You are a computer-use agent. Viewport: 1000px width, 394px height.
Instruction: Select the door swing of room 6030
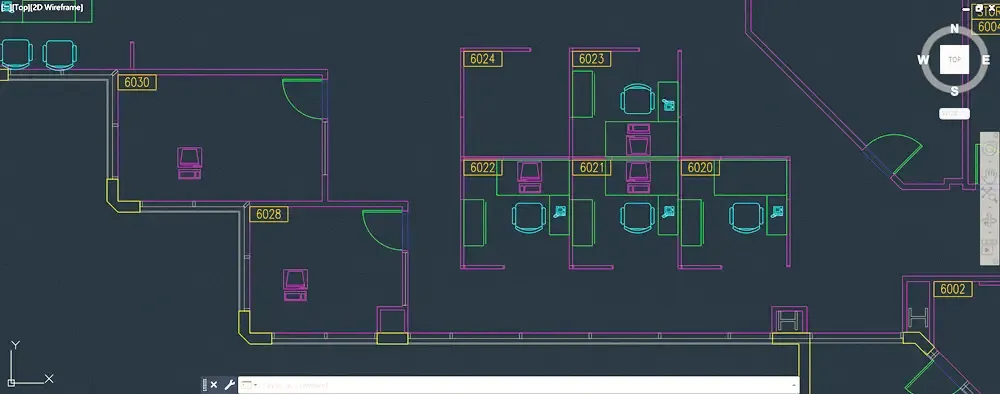point(303,99)
